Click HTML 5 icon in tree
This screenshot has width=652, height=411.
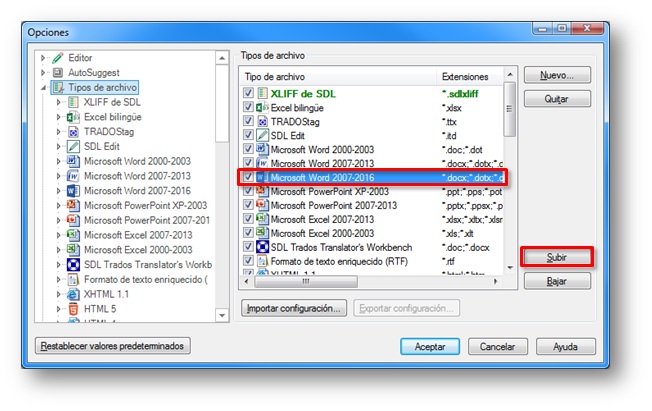(x=73, y=309)
